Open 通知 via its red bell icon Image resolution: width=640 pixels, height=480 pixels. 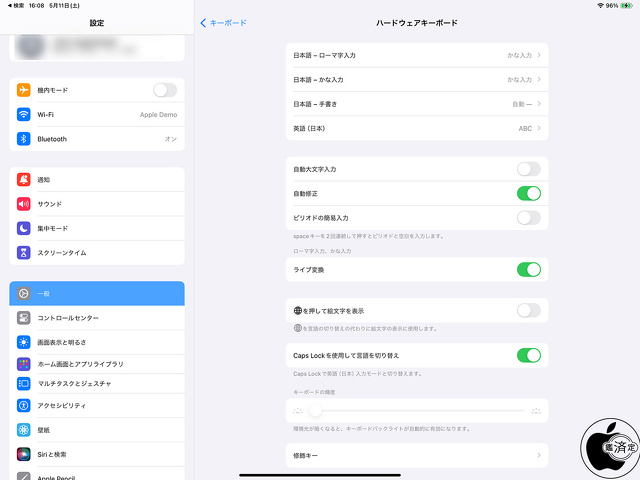(24, 180)
